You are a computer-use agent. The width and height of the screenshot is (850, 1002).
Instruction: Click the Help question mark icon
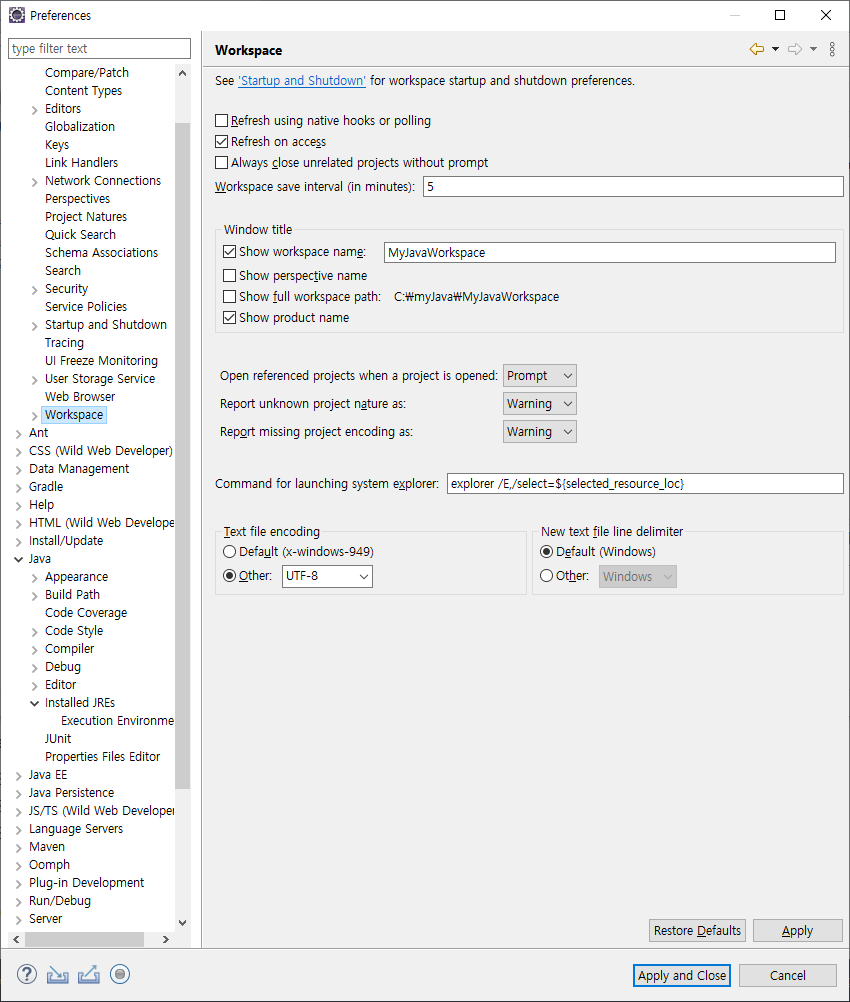(27, 974)
